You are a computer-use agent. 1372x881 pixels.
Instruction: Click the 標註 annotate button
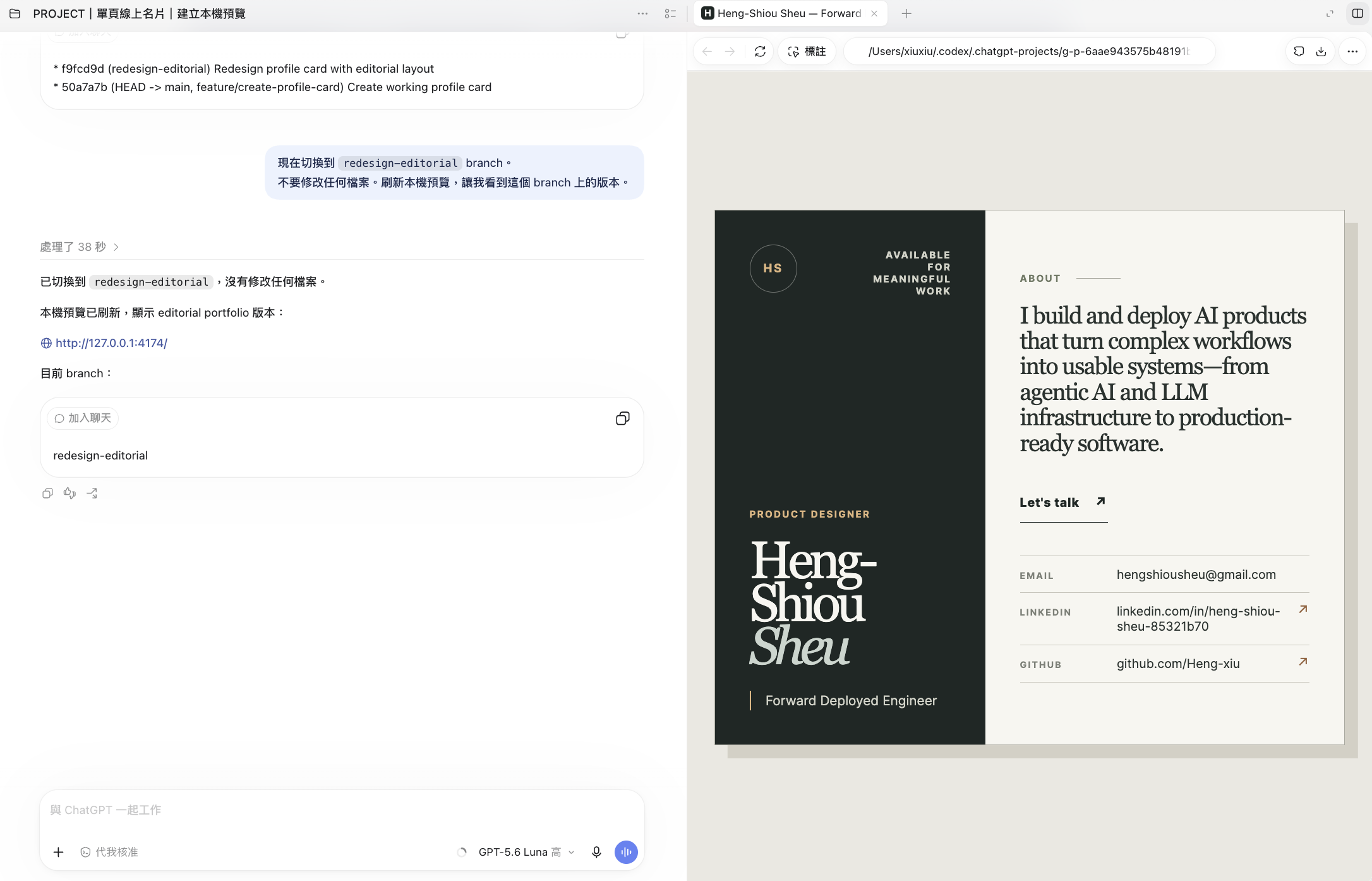(807, 51)
